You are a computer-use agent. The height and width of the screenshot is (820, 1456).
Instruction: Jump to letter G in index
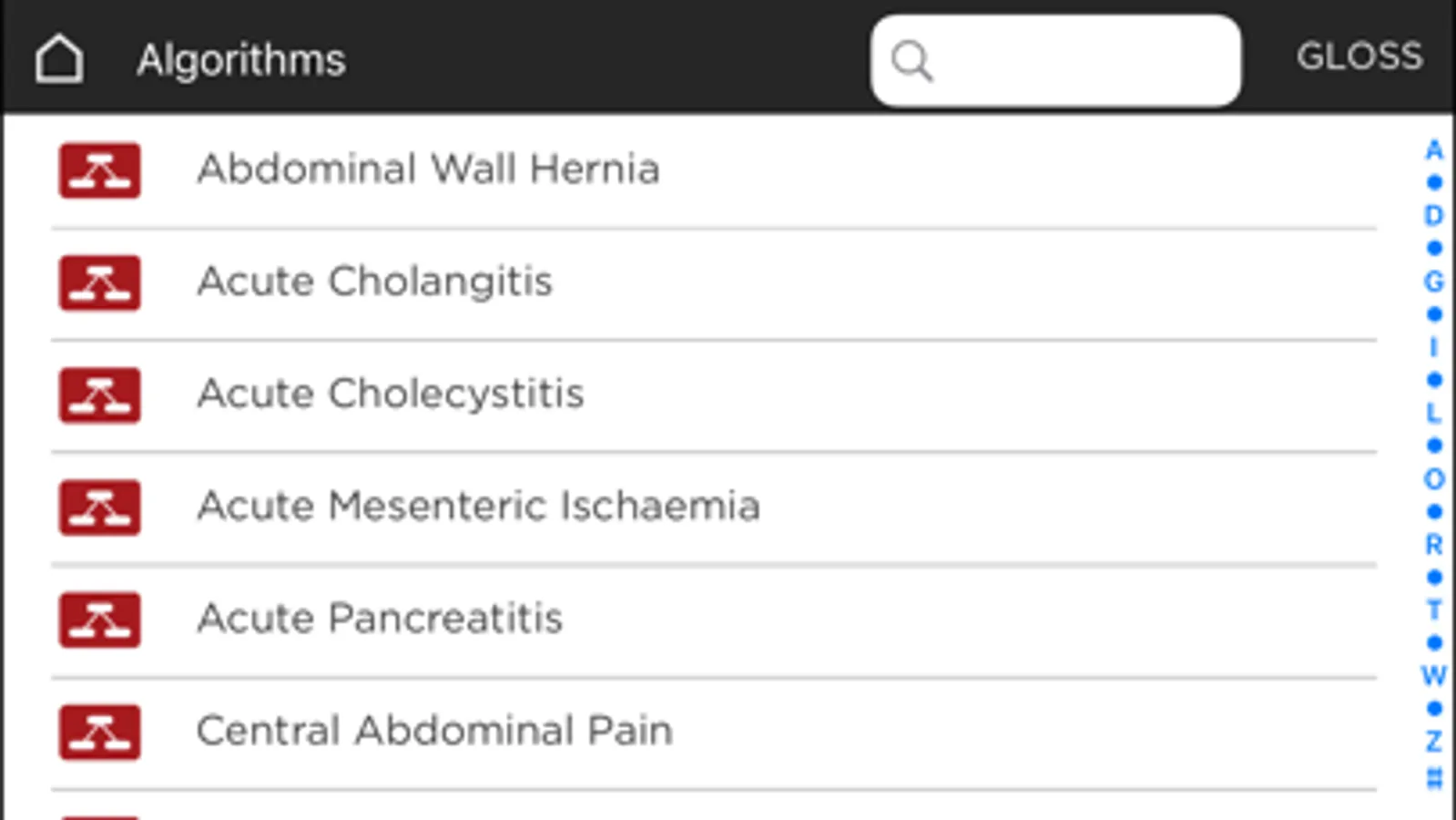point(1434,282)
